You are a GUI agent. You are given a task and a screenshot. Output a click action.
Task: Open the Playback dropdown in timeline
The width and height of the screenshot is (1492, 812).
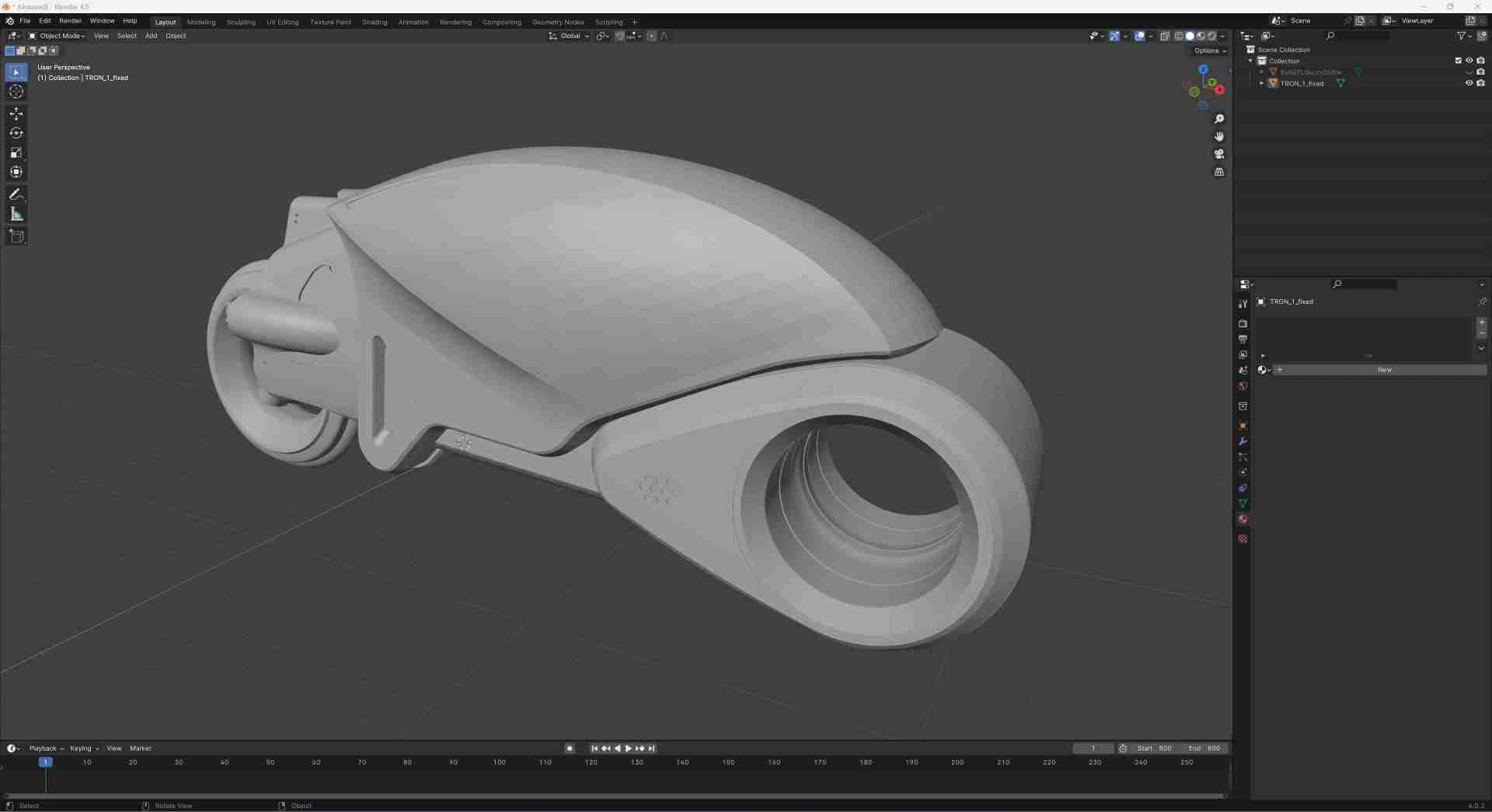(x=46, y=748)
